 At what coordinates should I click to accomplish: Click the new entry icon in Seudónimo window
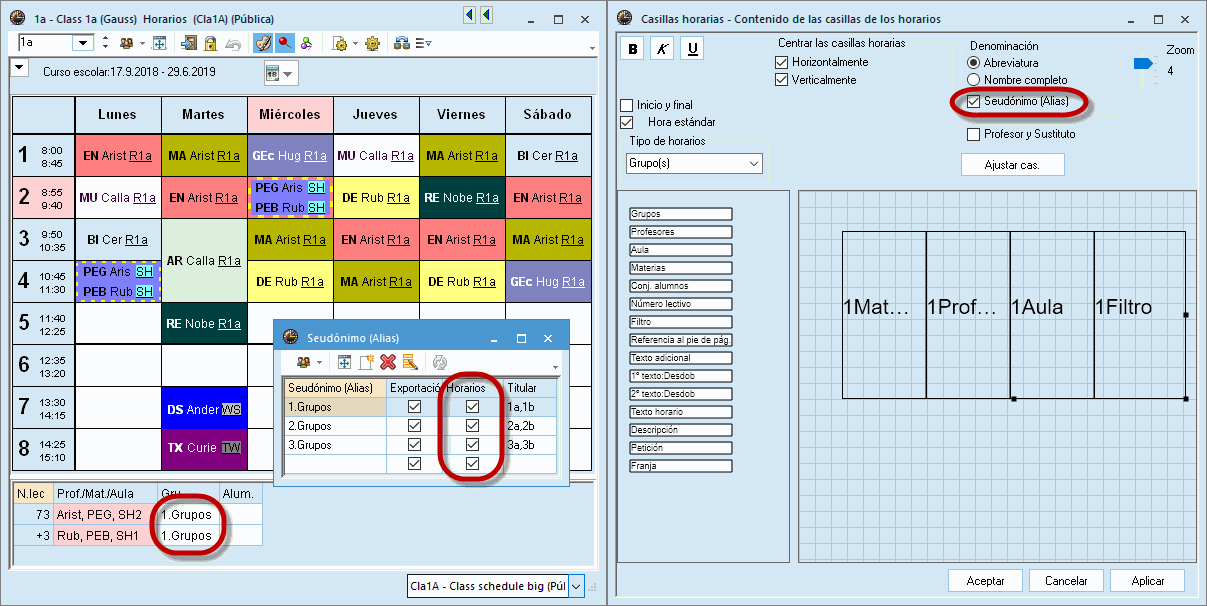pos(366,362)
